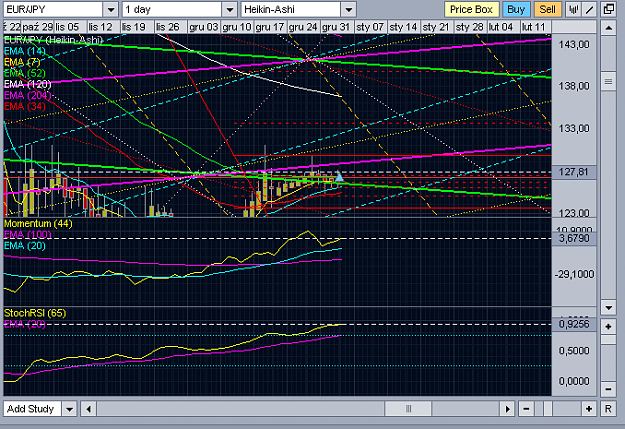625x429 pixels.
Task: Click the current price label 127,81
Action: point(574,172)
